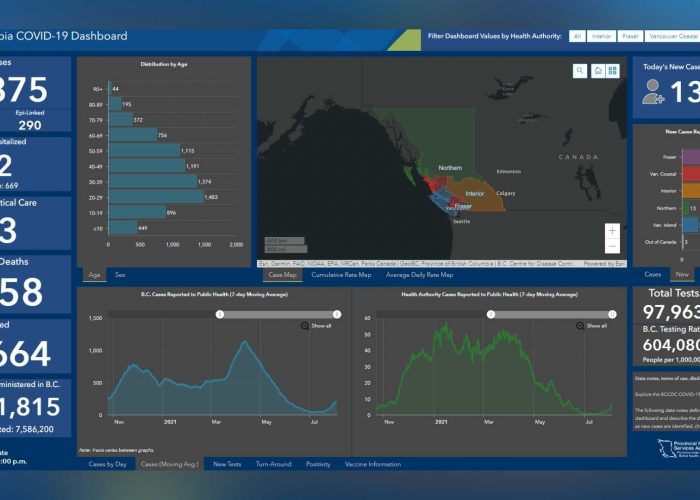Viewport: 700px width, 500px height.
Task: Show the Cases by Day tab
Action: [107, 464]
